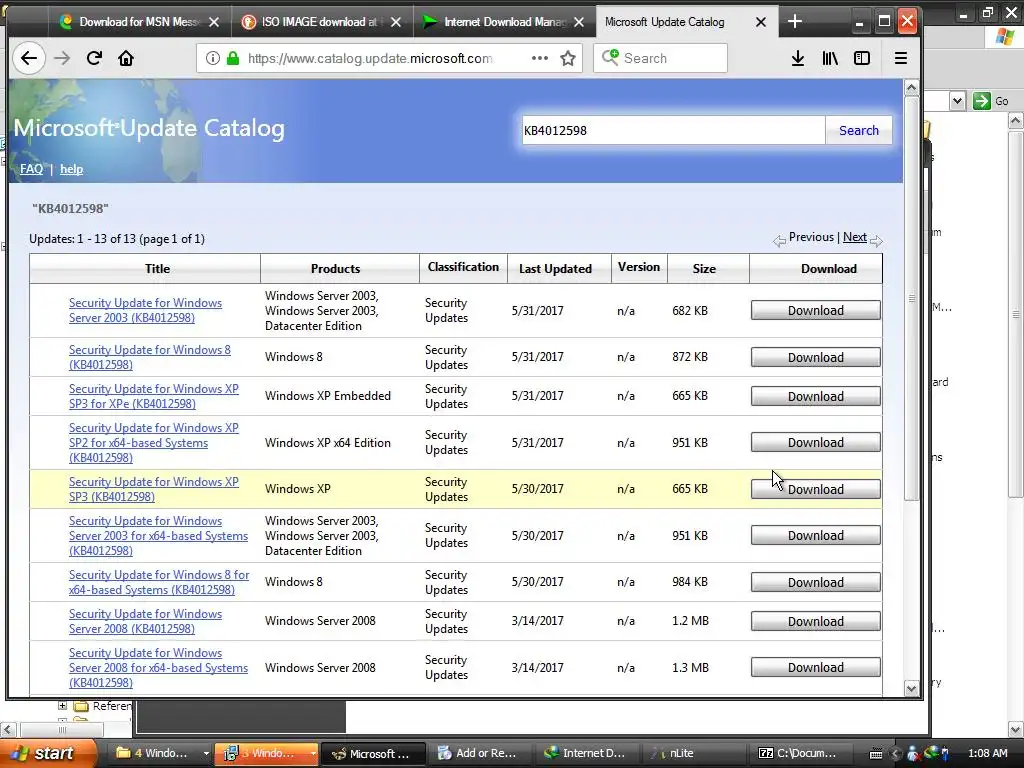The image size is (1024, 768).
Task: Reload the Microsoft Update Catalog page
Action: click(94, 58)
